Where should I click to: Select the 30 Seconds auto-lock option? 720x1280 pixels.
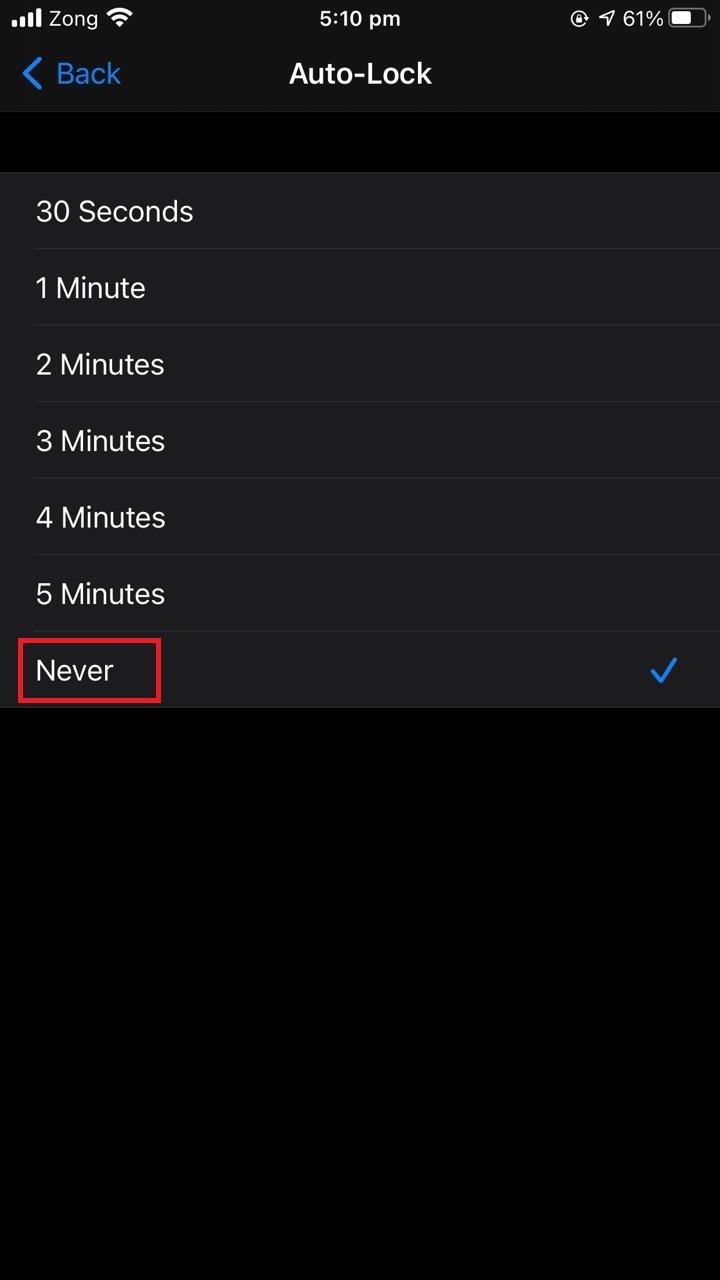[360, 211]
